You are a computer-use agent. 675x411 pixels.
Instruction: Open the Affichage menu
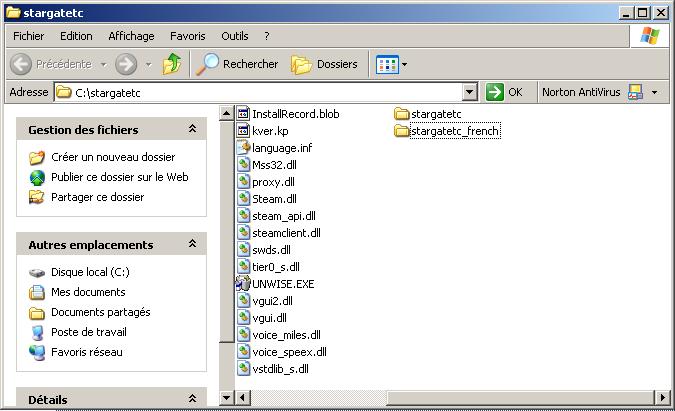(131, 36)
